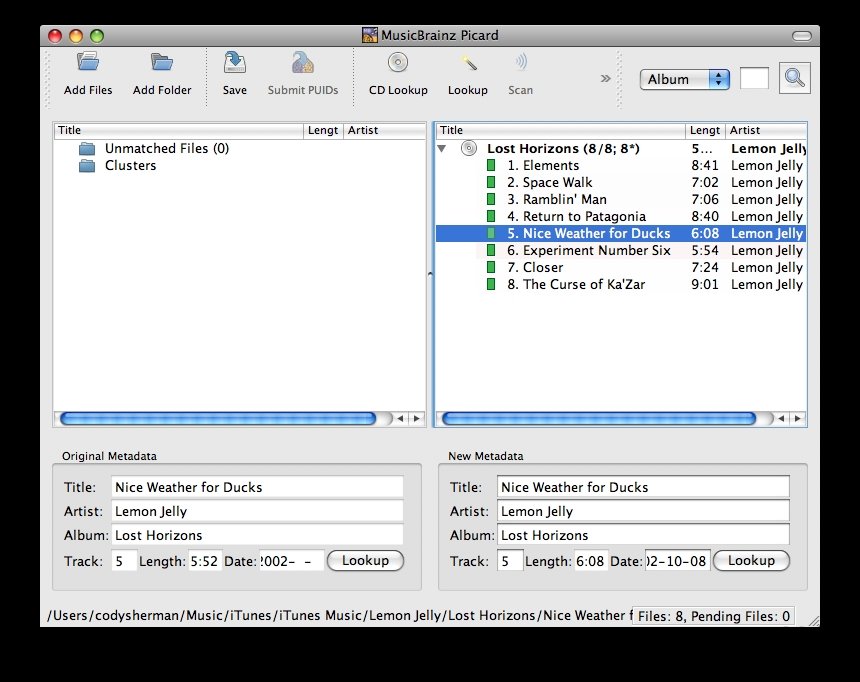Open the Album search type dropdown
The image size is (860, 682).
687,79
